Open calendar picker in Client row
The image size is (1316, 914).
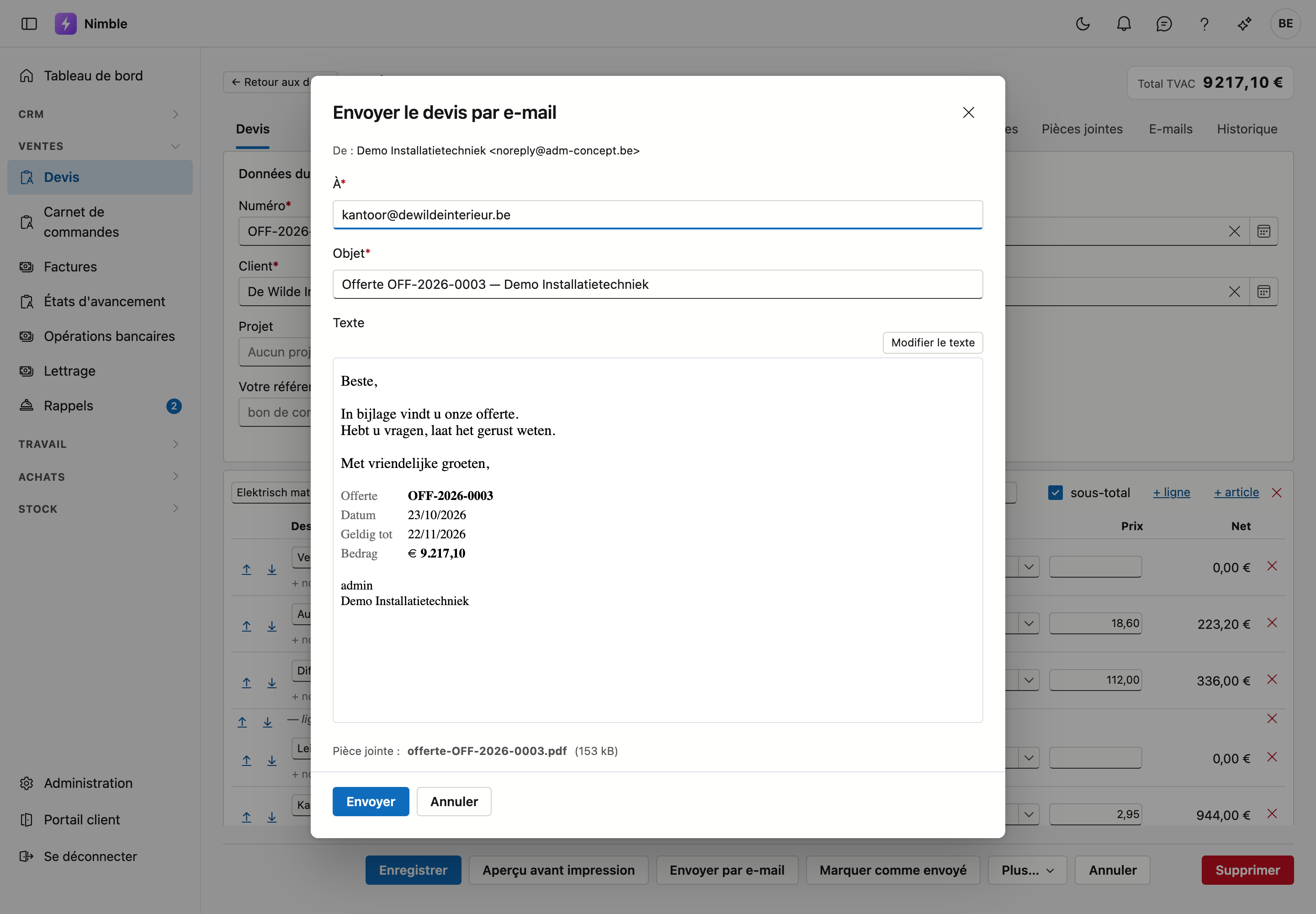click(x=1263, y=292)
